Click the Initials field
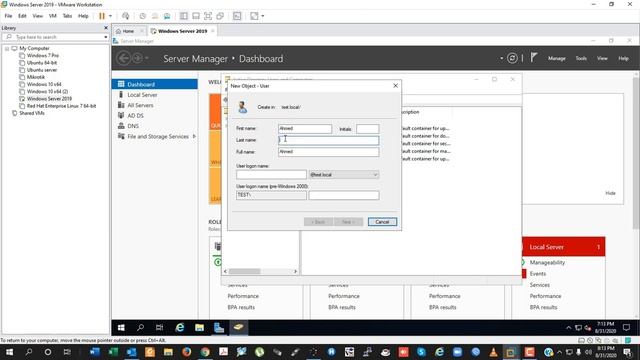This screenshot has width=640, height=360. point(367,129)
